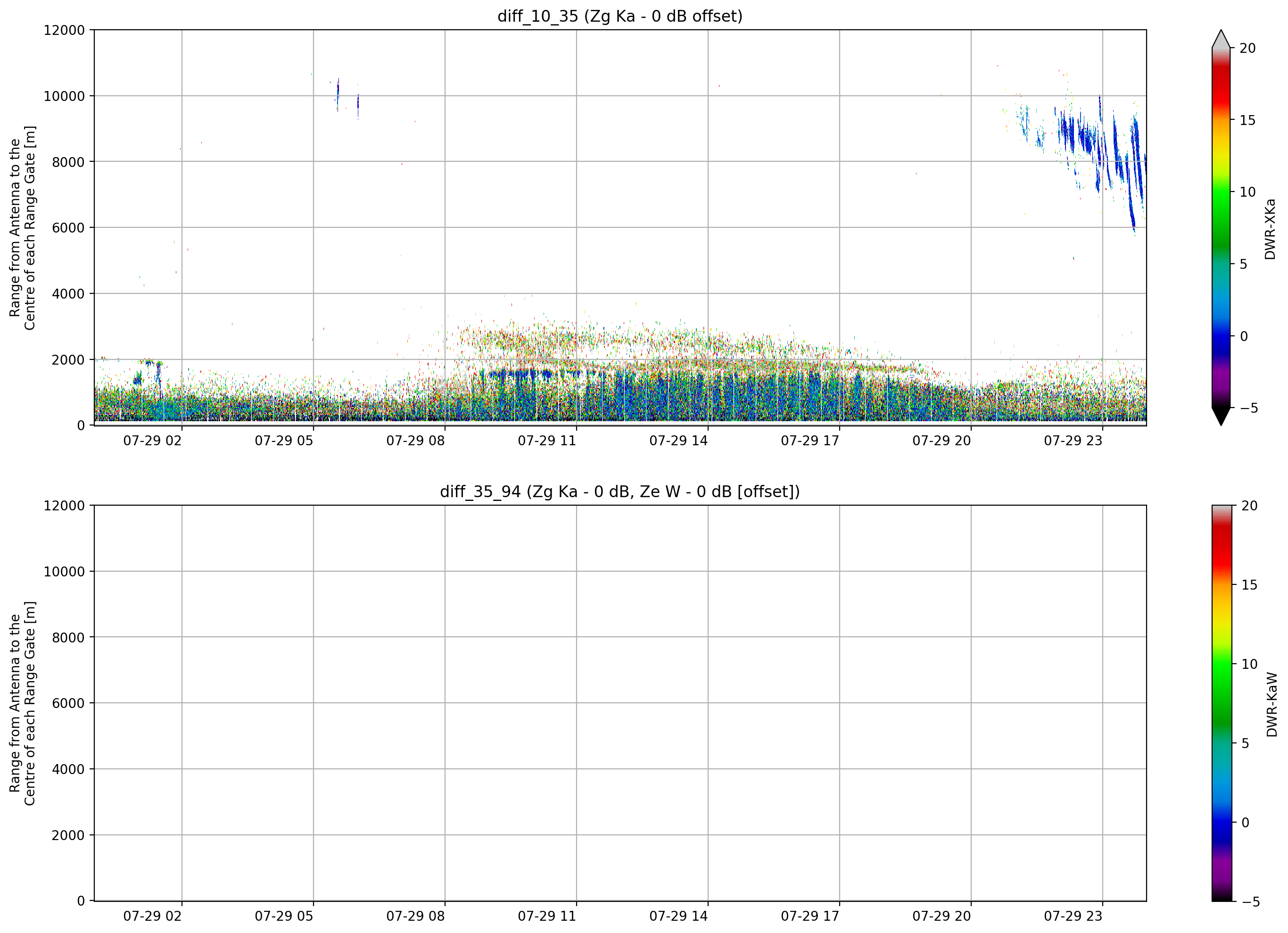
Task: Click the 07-29 11 tick label on top plot
Action: pyautogui.click(x=546, y=441)
